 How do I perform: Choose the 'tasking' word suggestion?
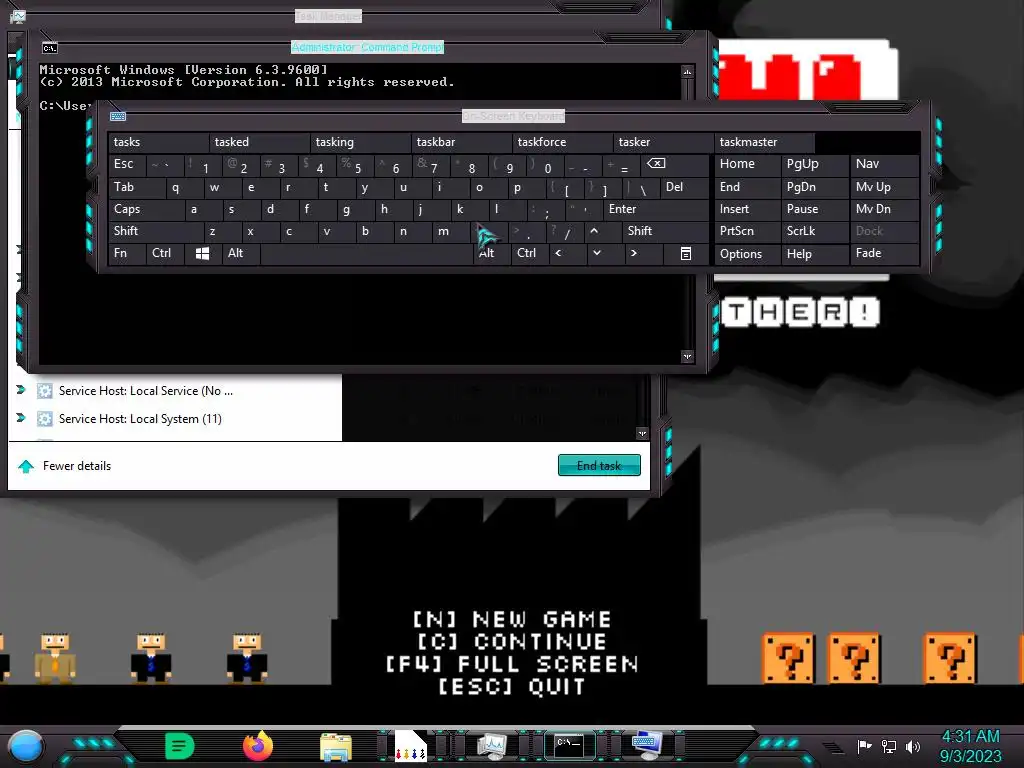click(x=361, y=142)
